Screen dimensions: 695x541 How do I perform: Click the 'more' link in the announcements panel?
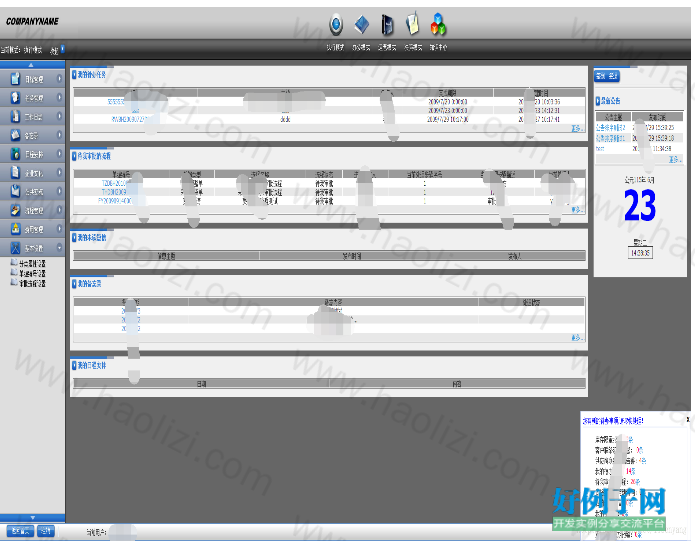pos(675,159)
